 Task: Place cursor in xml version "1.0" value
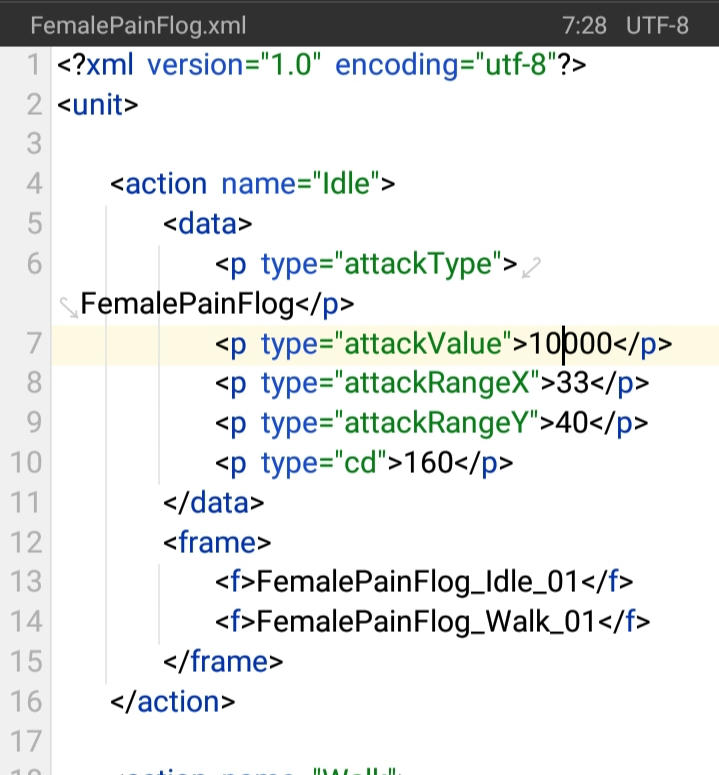291,65
